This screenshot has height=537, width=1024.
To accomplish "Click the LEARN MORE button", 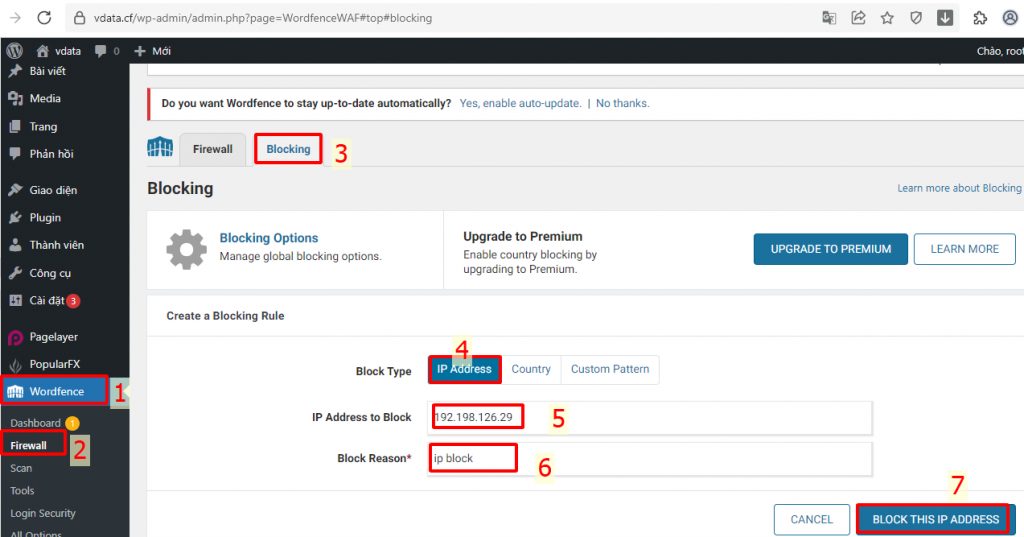I will [x=965, y=249].
